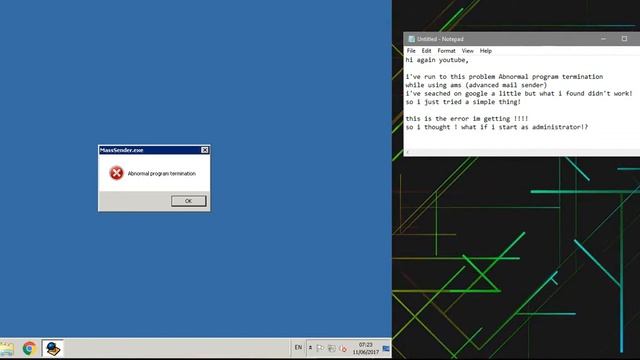This screenshot has height=360, width=640.
Task: Place cursor after 'start as administrator!?' in Notepad
Action: [x=589, y=127]
